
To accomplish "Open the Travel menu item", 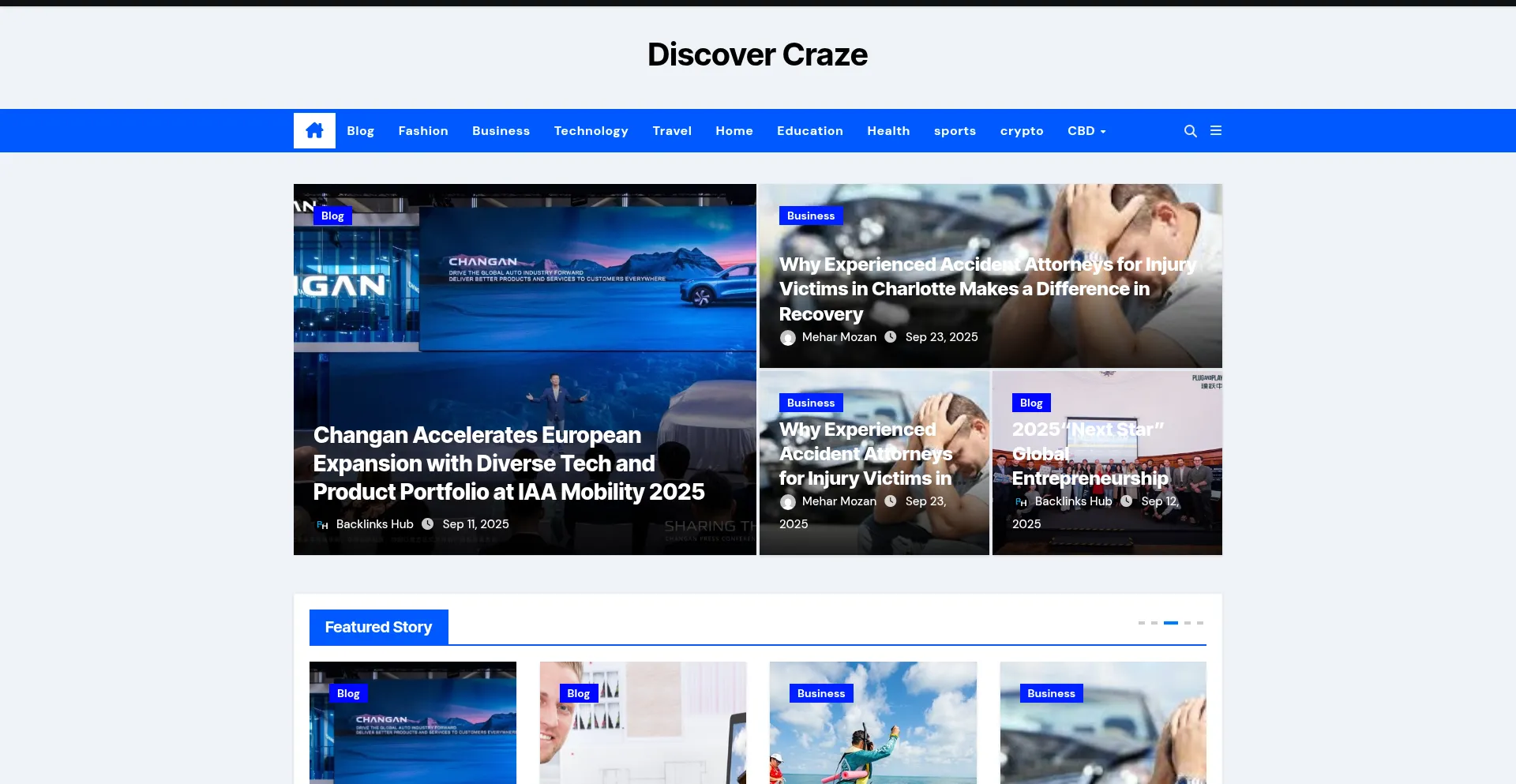I will coord(672,131).
